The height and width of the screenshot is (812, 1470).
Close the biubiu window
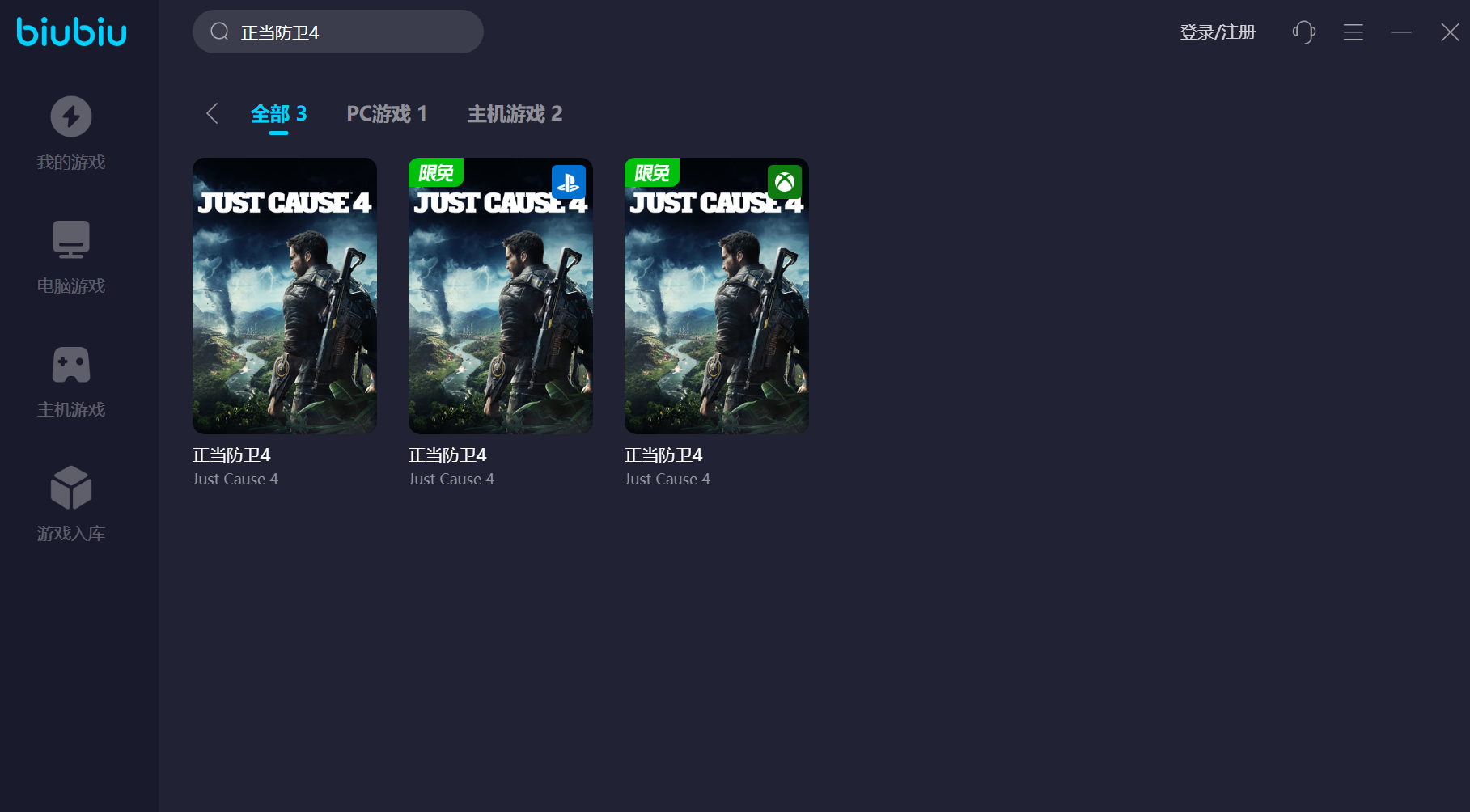point(1450,32)
